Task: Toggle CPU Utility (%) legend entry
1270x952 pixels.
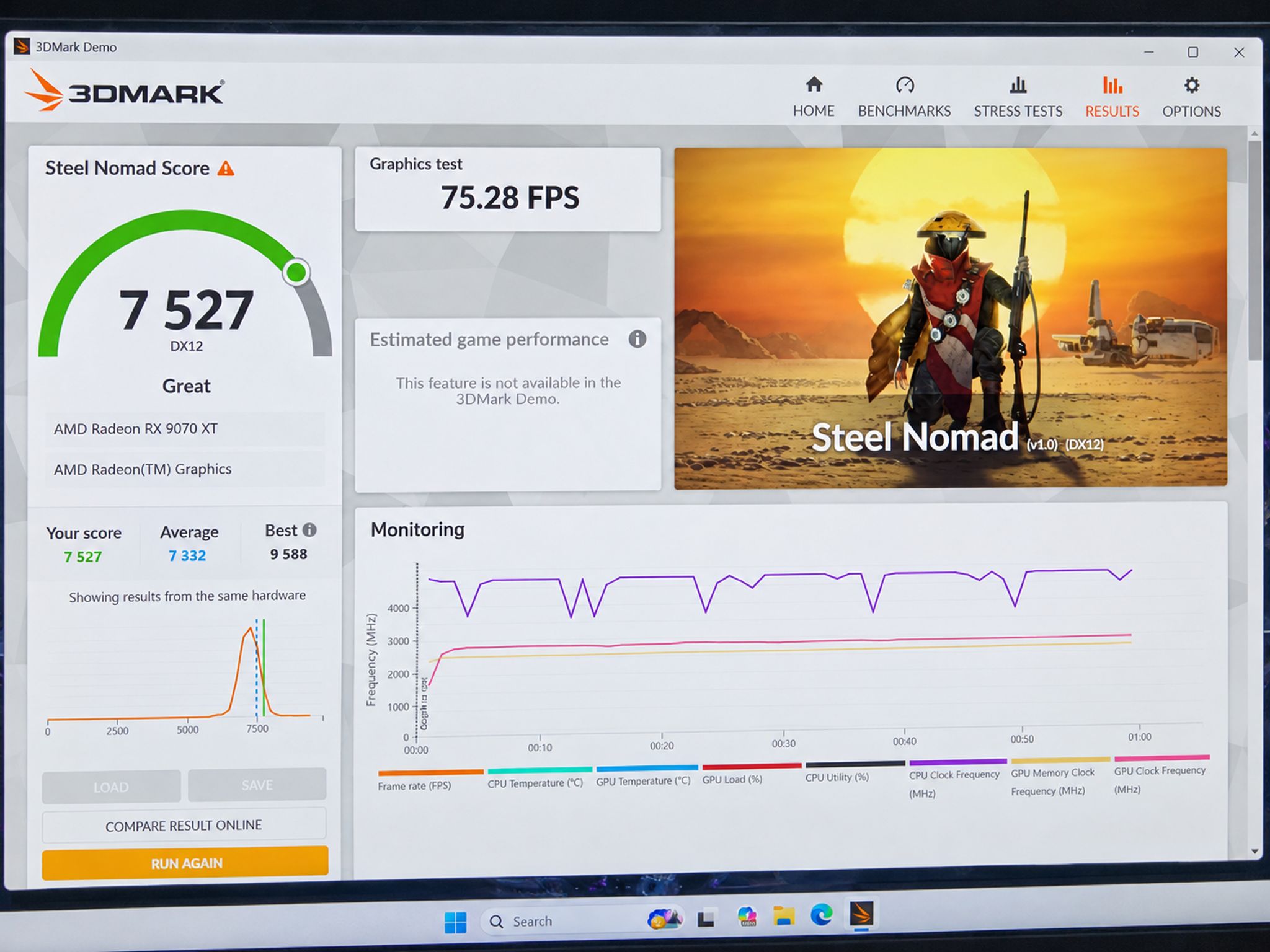Action: (x=855, y=772)
